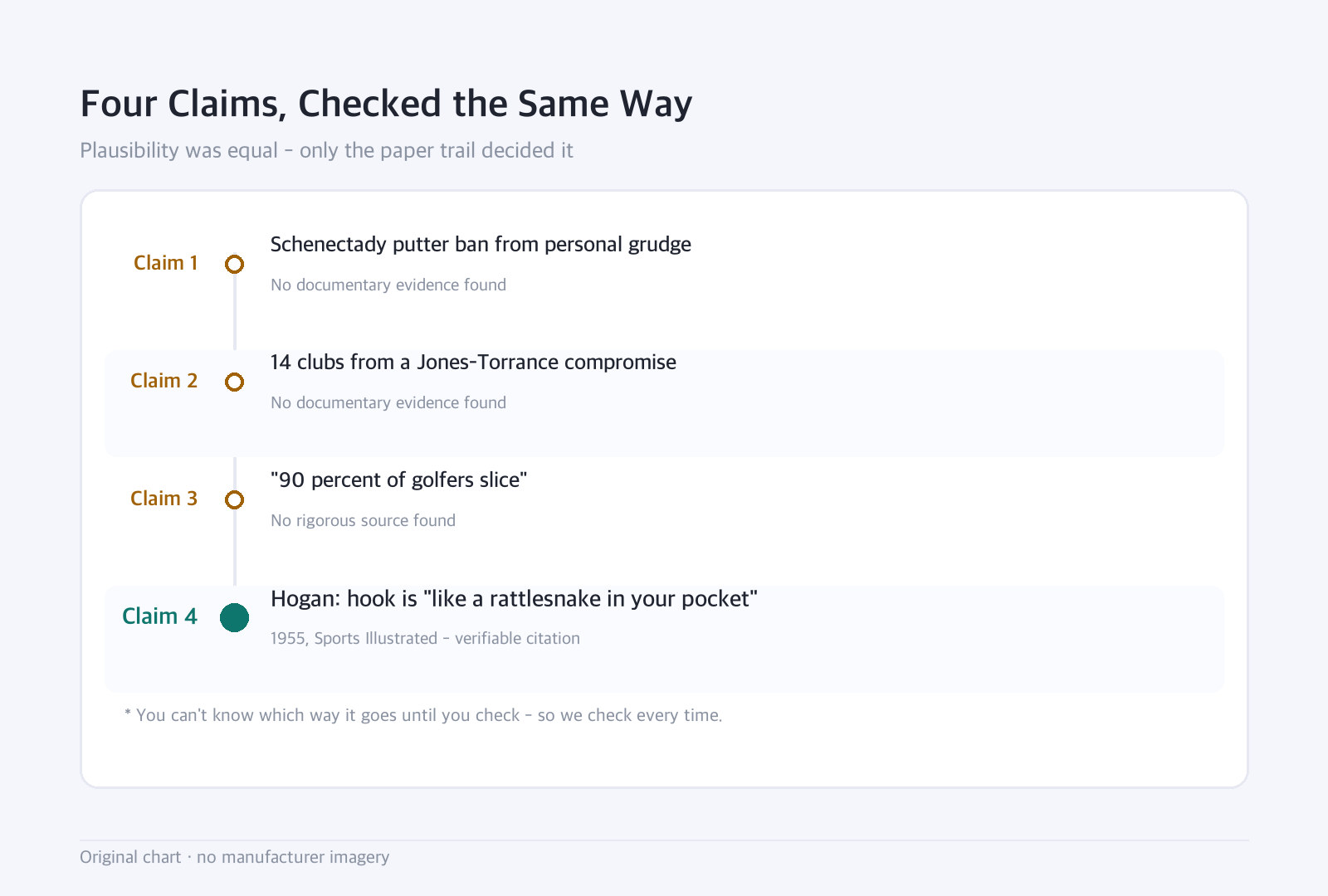Select the Claim 1 label
The image size is (1328, 896).
[166, 263]
